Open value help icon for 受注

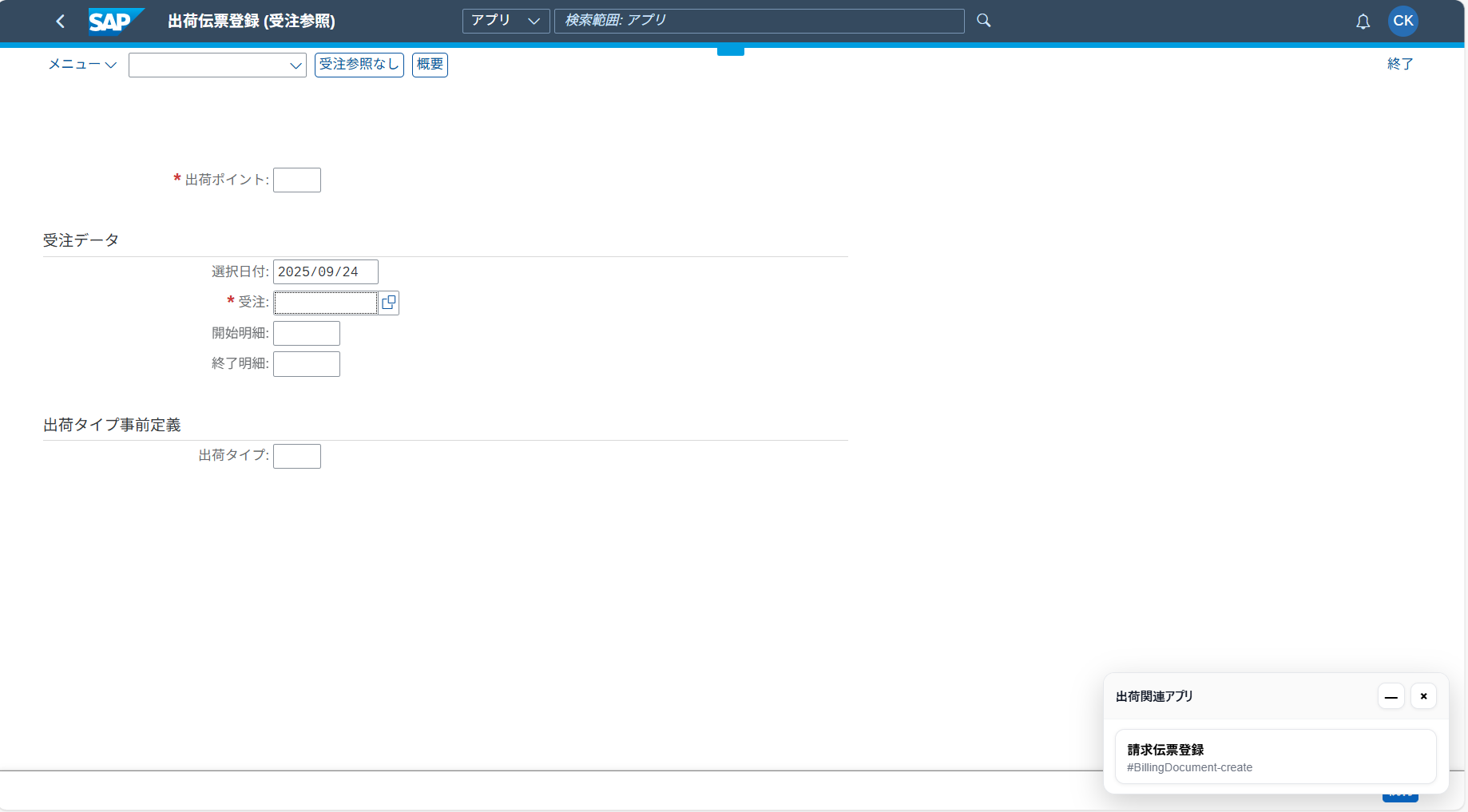[x=389, y=303]
